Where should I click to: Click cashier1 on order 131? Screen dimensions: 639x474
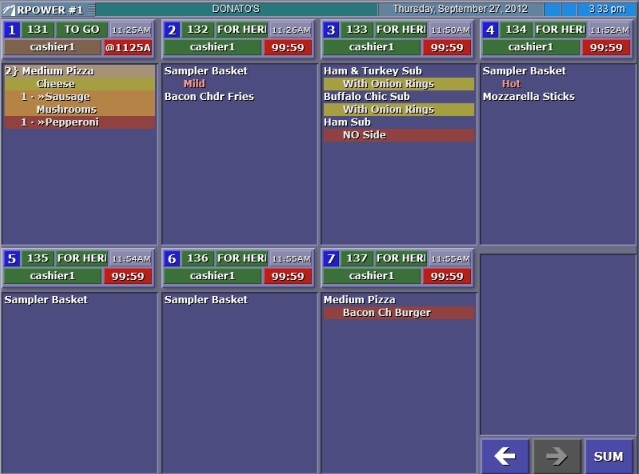53,47
